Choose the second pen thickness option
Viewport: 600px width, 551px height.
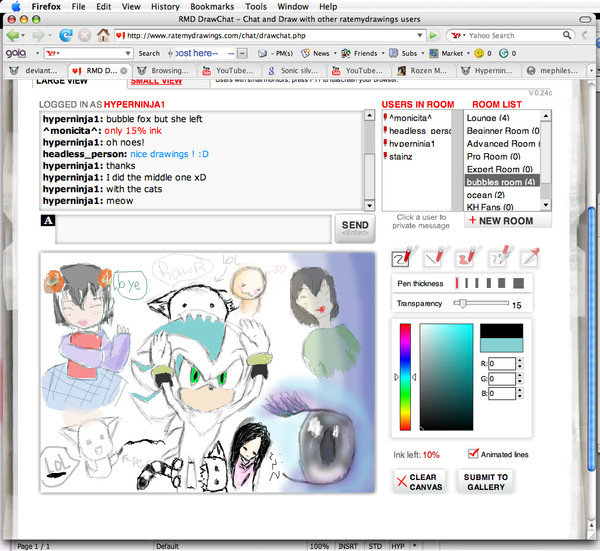(x=466, y=283)
